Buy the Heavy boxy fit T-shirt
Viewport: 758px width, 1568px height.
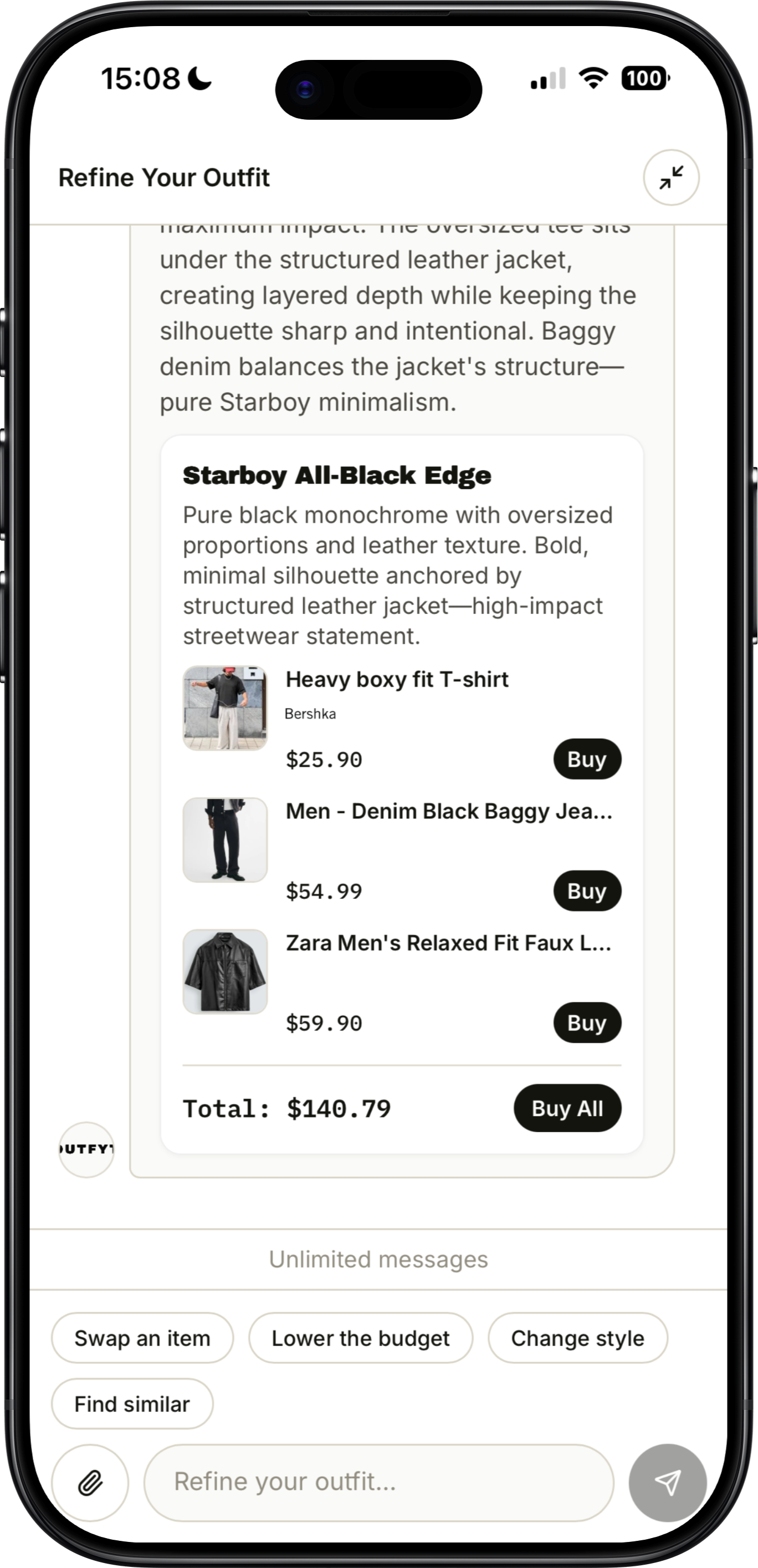[587, 759]
